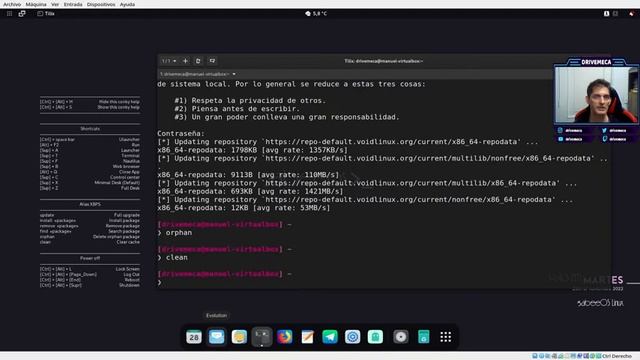This screenshot has height=360, width=640.
Task: Click '#2) Piensa antes de escribir.' line
Action: point(237,109)
